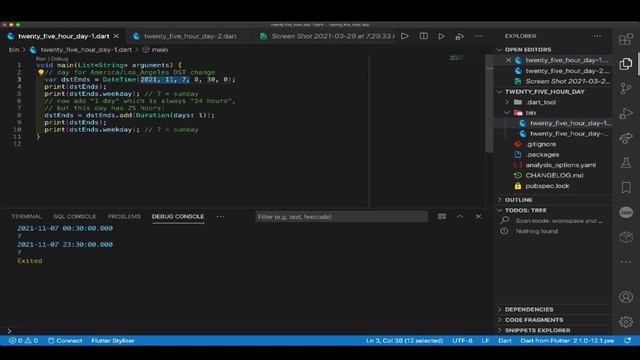Click the bin breadcrumb segment
The height and width of the screenshot is (360, 640).
[14, 50]
